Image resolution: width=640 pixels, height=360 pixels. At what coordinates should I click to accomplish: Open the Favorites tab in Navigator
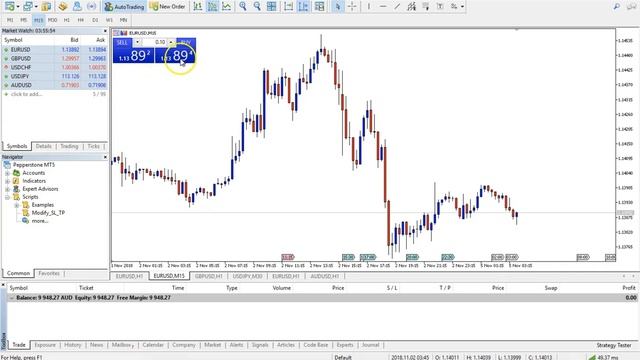pyautogui.click(x=49, y=273)
